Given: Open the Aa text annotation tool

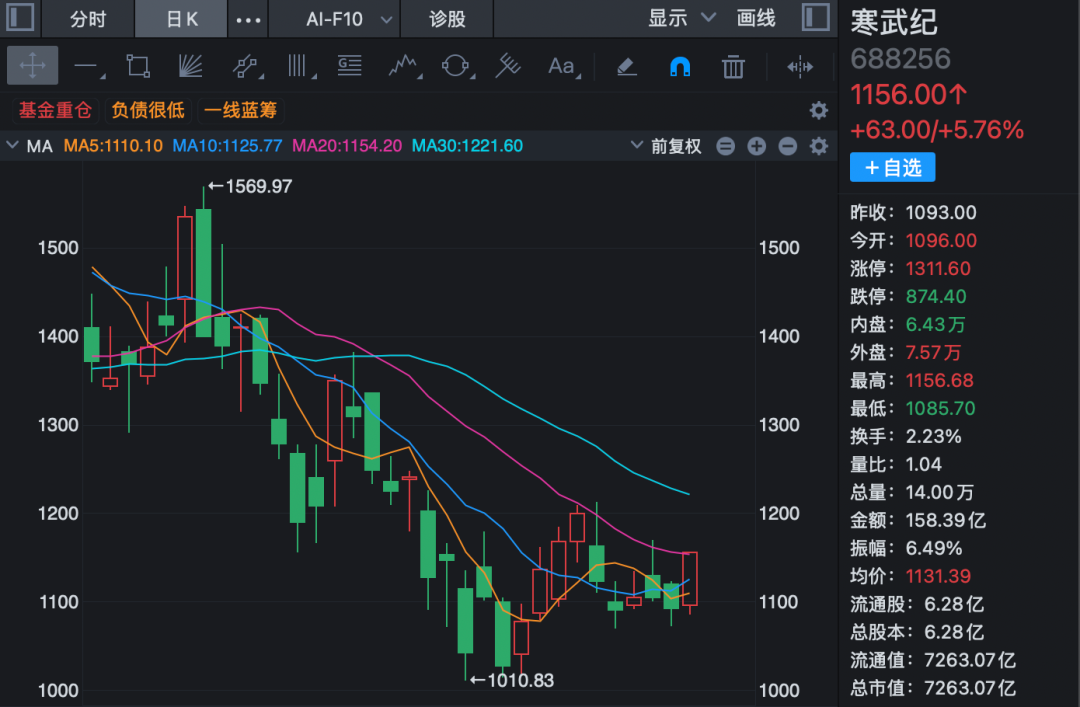Looking at the screenshot, I should click(563, 66).
